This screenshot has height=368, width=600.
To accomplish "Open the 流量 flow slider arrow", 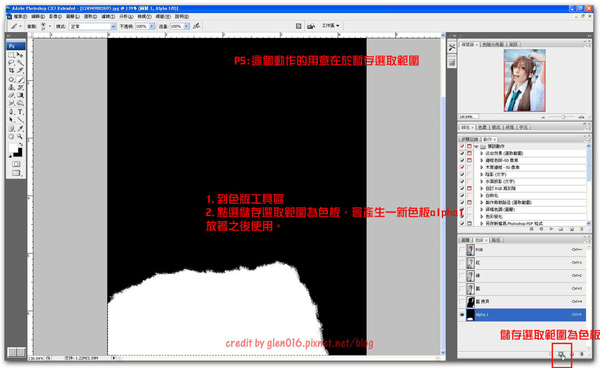I will [x=186, y=26].
